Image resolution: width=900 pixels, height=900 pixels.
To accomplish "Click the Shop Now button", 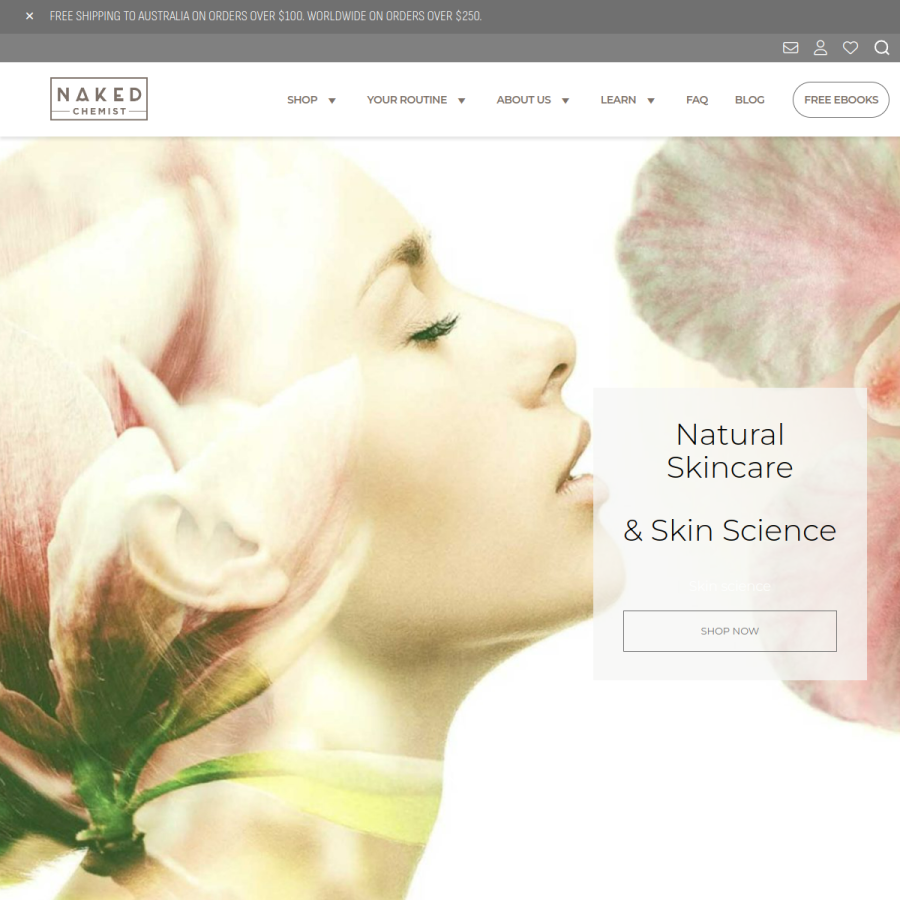I will point(730,631).
